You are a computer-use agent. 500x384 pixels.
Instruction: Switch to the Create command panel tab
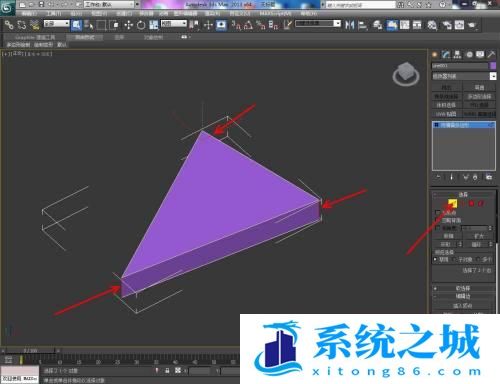tap(434, 54)
